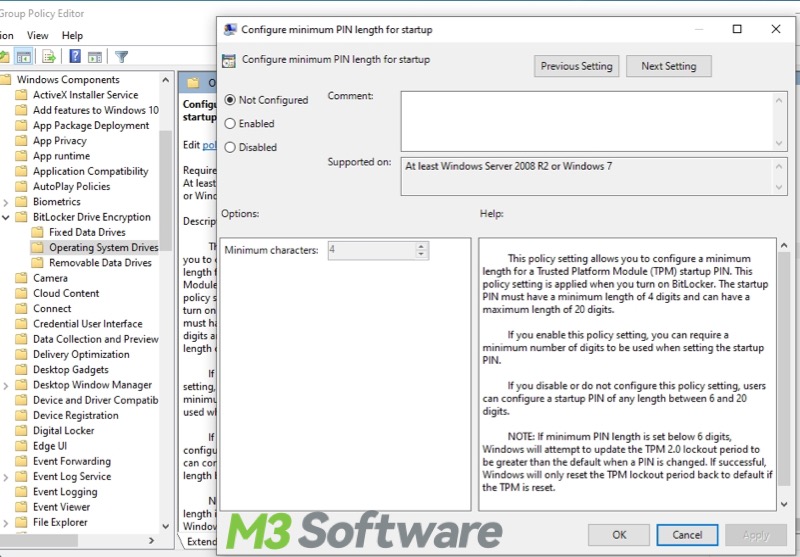Click the up-one-level folder toolbar icon
800x557 pixels.
coord(4,57)
